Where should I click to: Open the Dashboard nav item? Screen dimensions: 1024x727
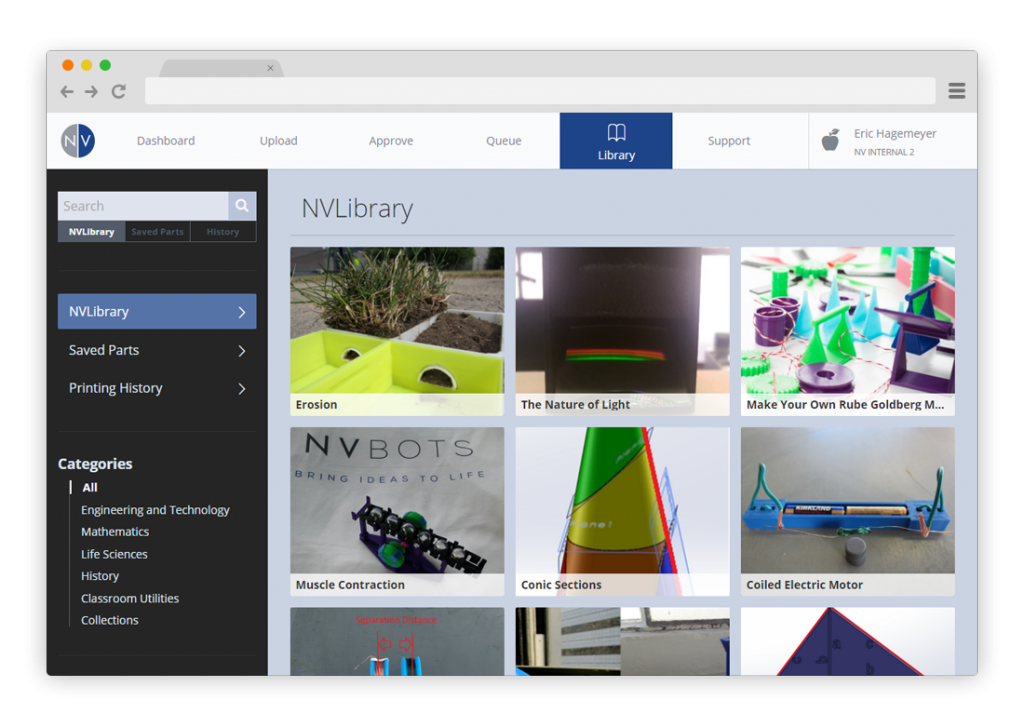(x=166, y=140)
